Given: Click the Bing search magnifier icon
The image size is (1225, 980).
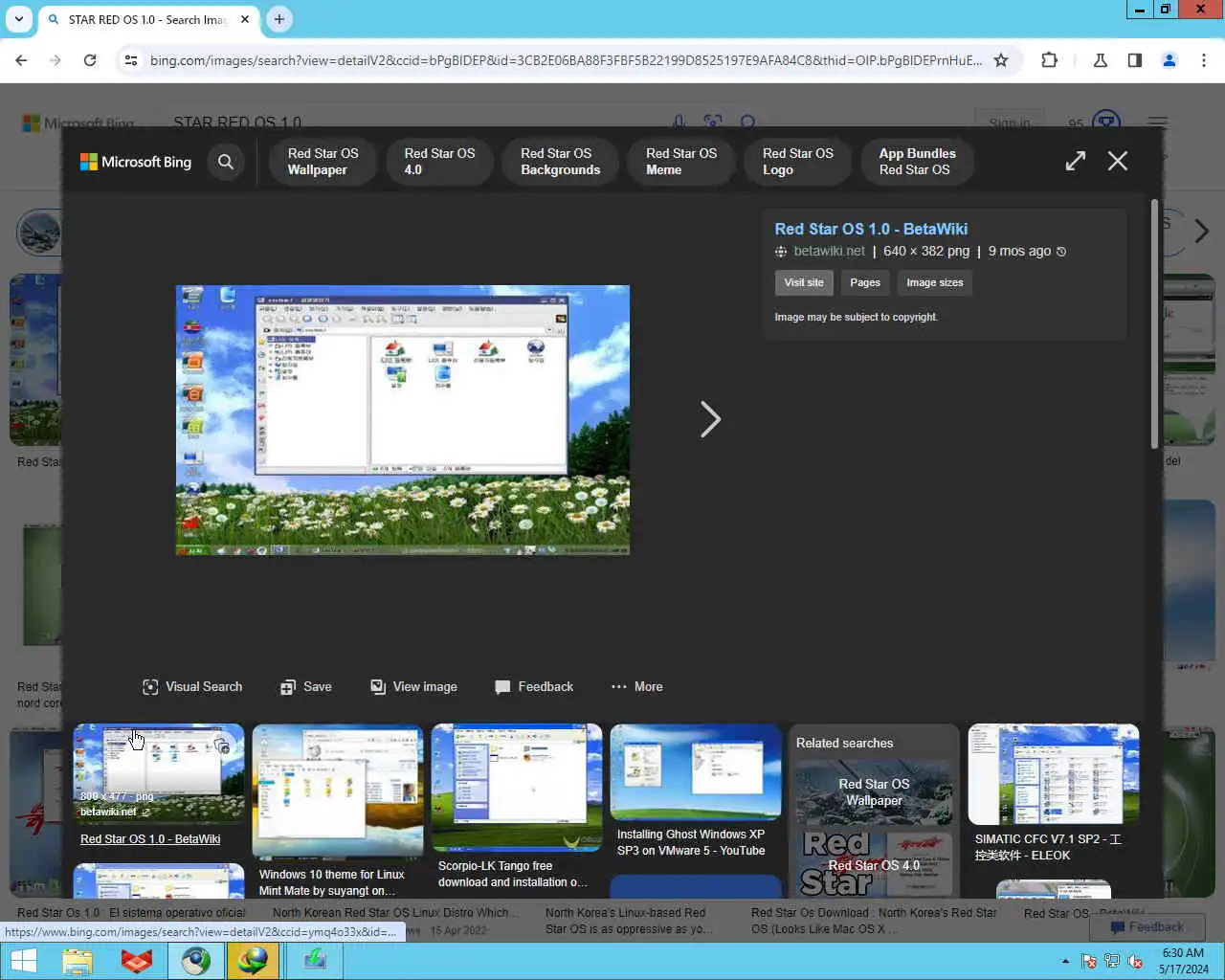Looking at the screenshot, I should [226, 162].
